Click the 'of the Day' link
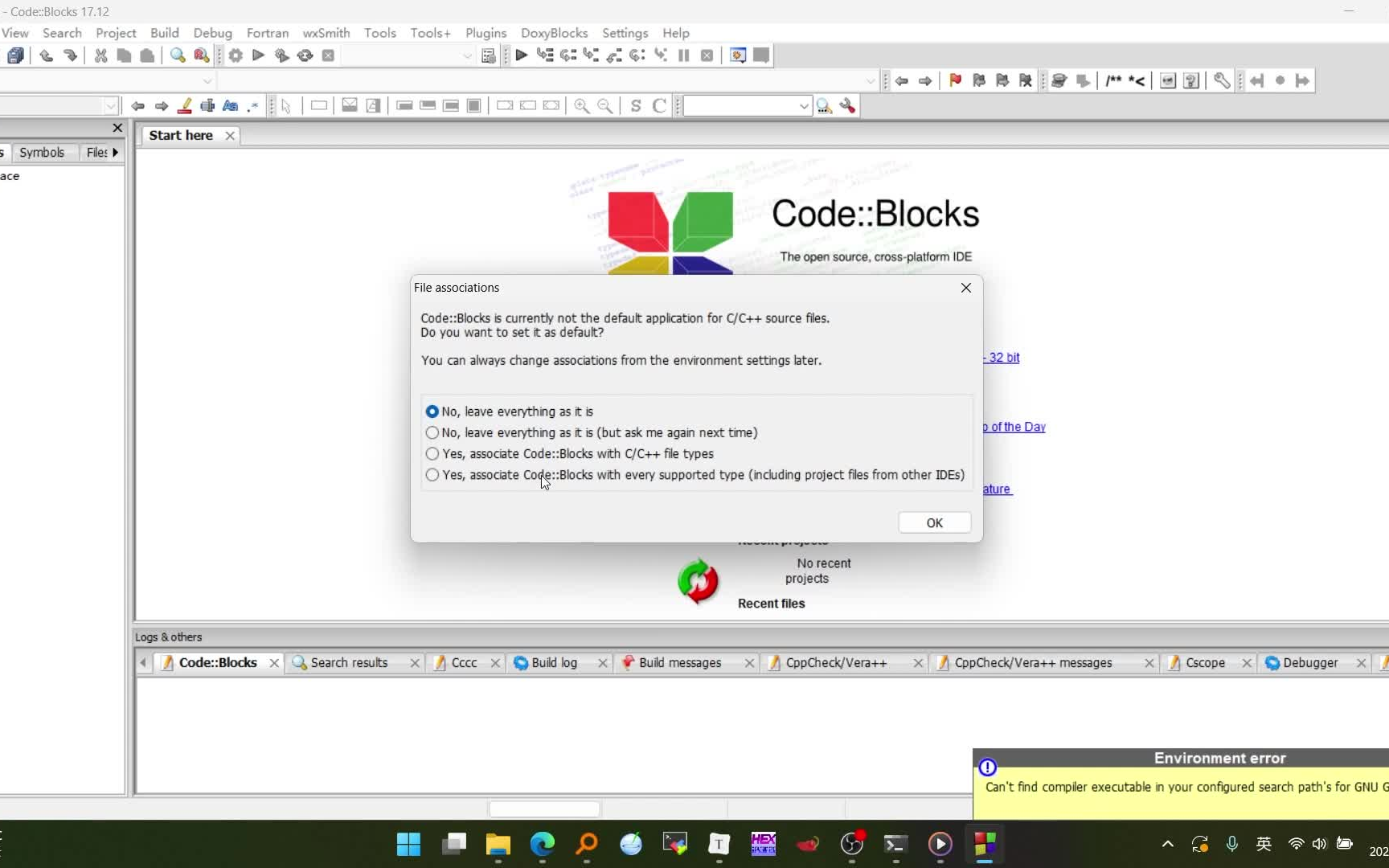Screen dimensions: 1389x868 [1015, 427]
